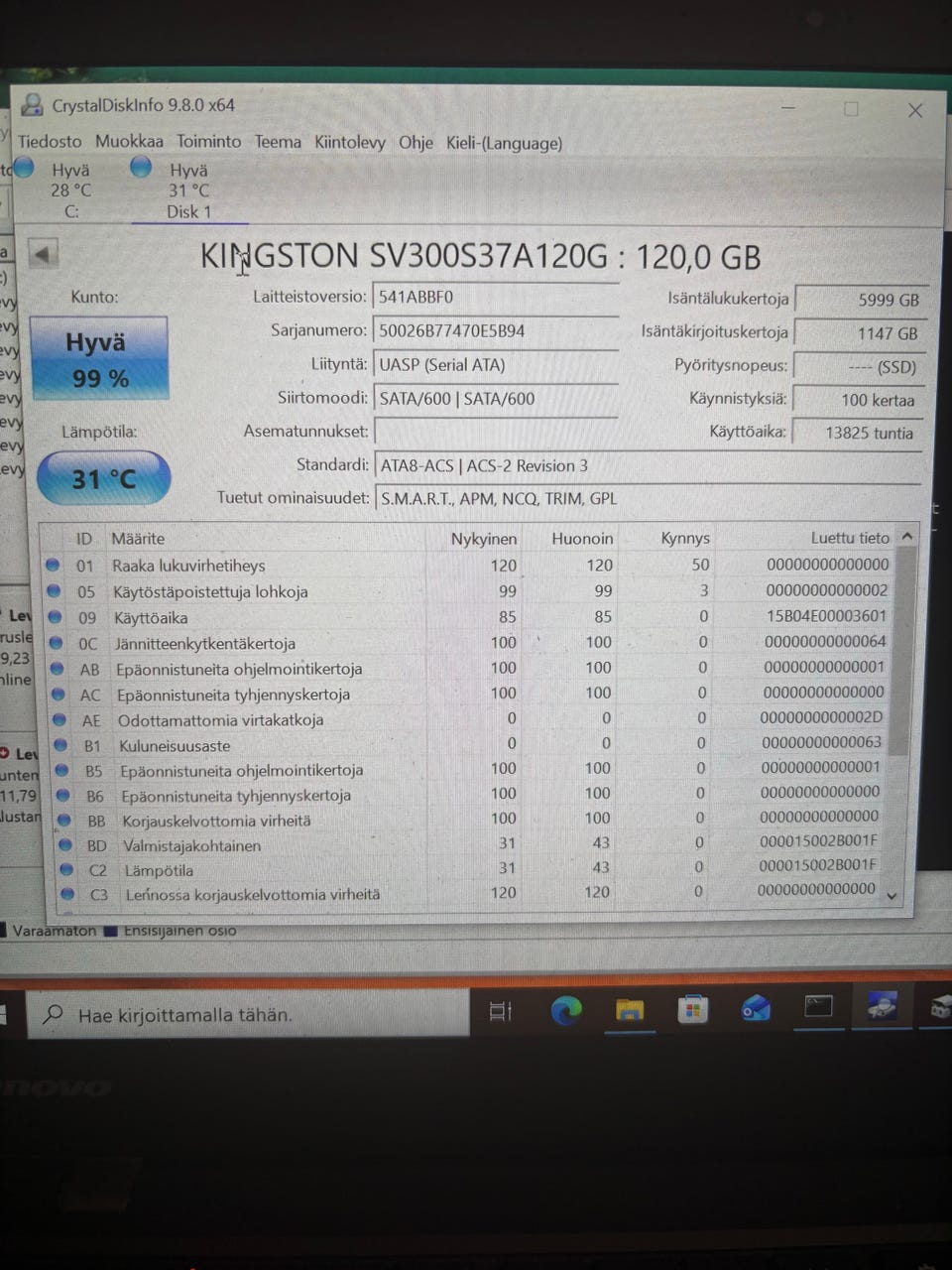The image size is (952, 1270).
Task: Open the Outlook mail icon on taskbar
Action: [x=756, y=1009]
